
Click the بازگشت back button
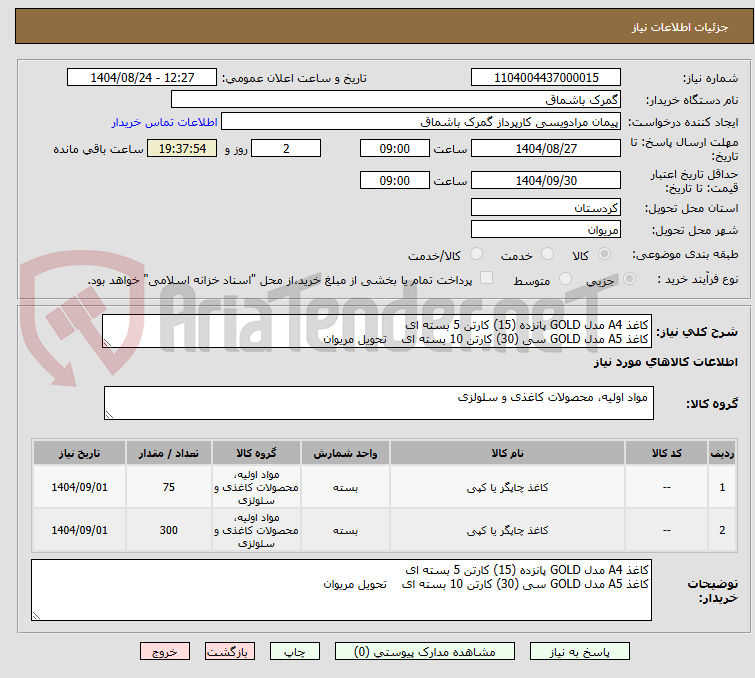click(x=230, y=652)
